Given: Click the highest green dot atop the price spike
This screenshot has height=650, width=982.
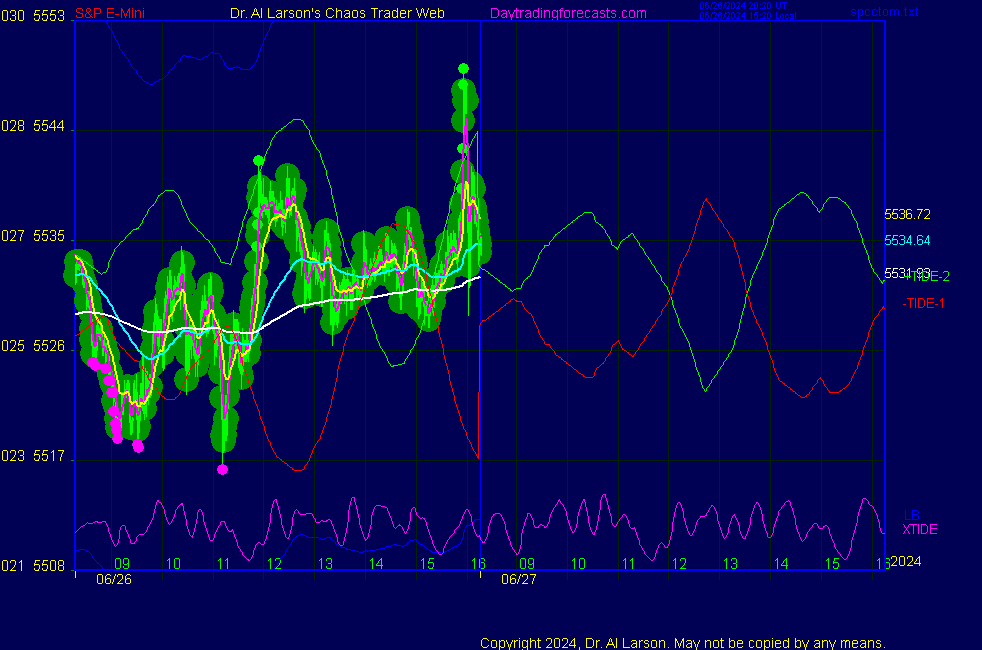Looking at the screenshot, I should (463, 68).
